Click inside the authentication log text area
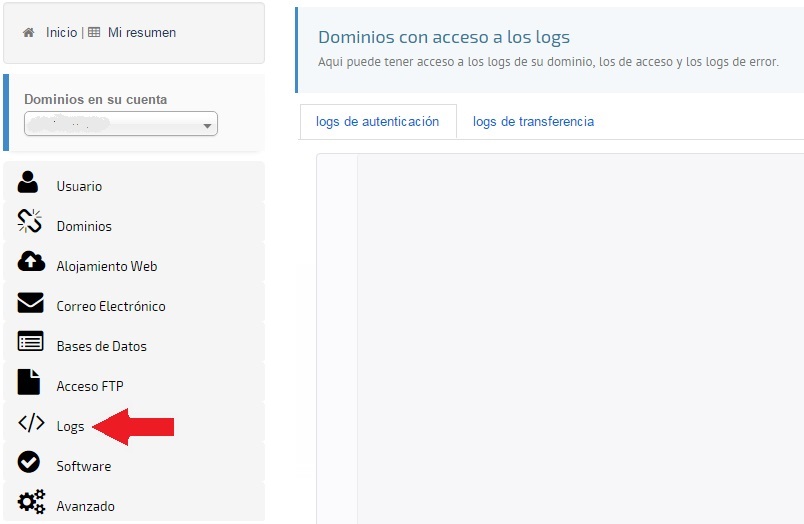Screen dimensions: 804x524 click(580, 330)
